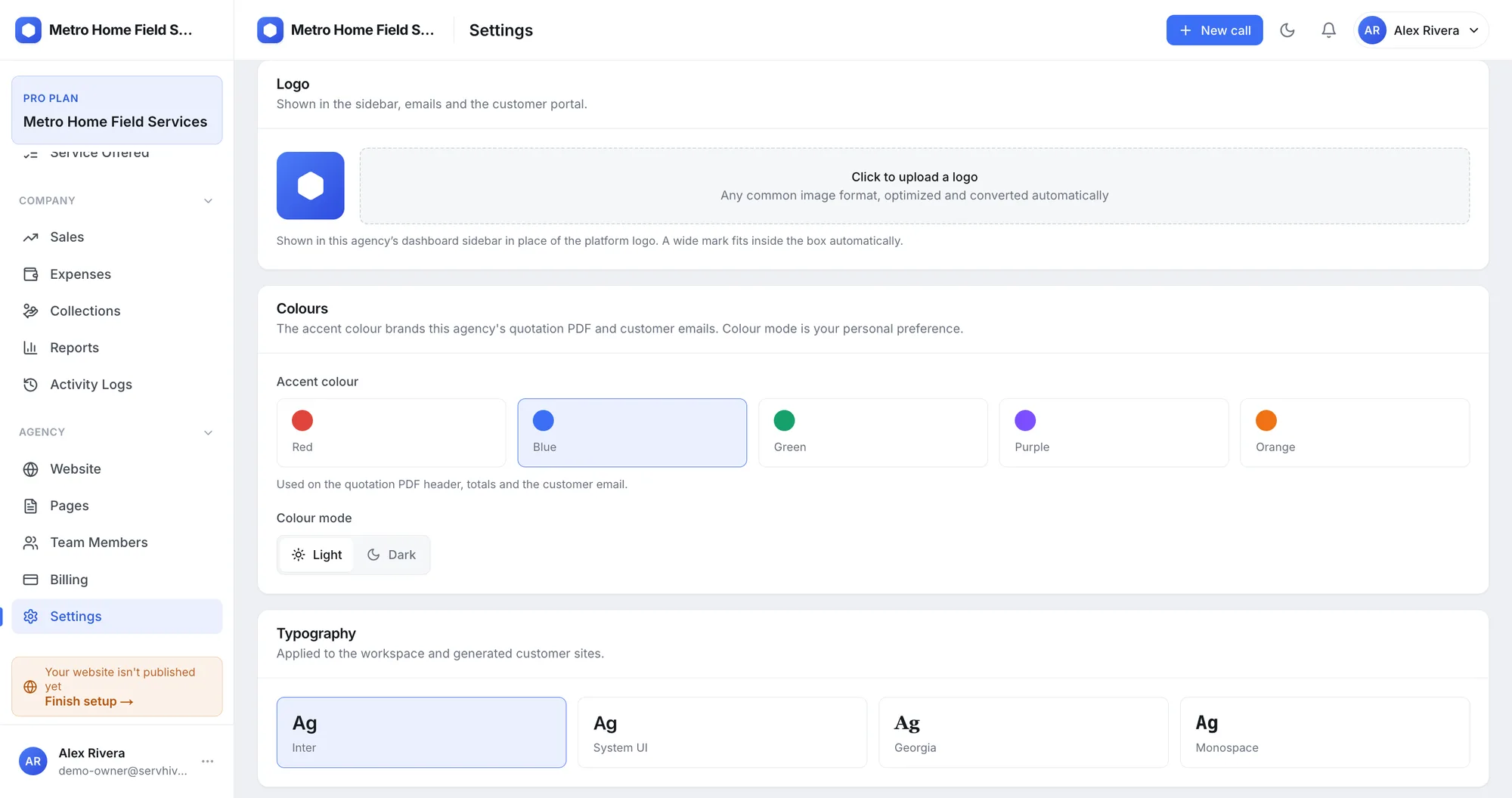Open the three-dot menu next to Alex Rivera
The height and width of the screenshot is (798, 1512).
[x=208, y=761]
